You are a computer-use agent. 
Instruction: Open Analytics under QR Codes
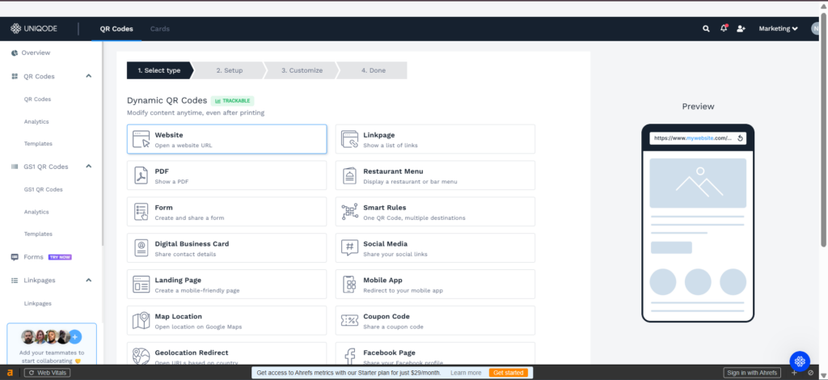tap(36, 122)
